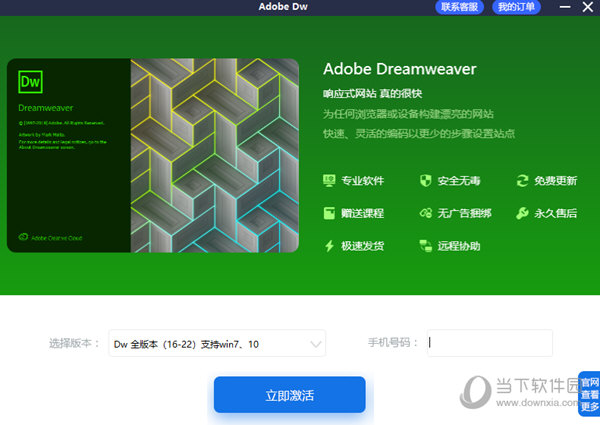600x425 pixels.
Task: Click the lightning bolt icon beside 极速发货
Action: [329, 245]
